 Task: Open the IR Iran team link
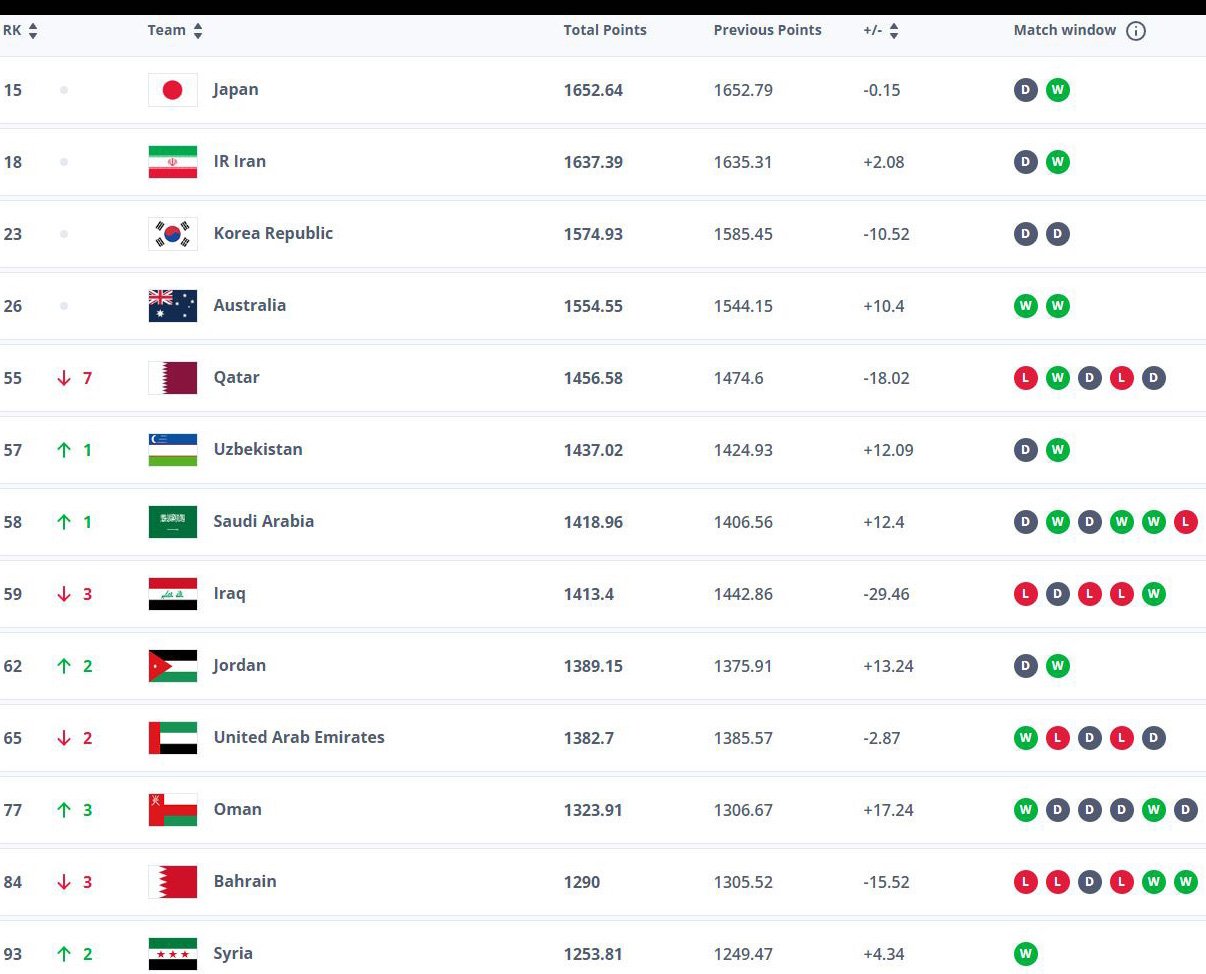[240, 161]
